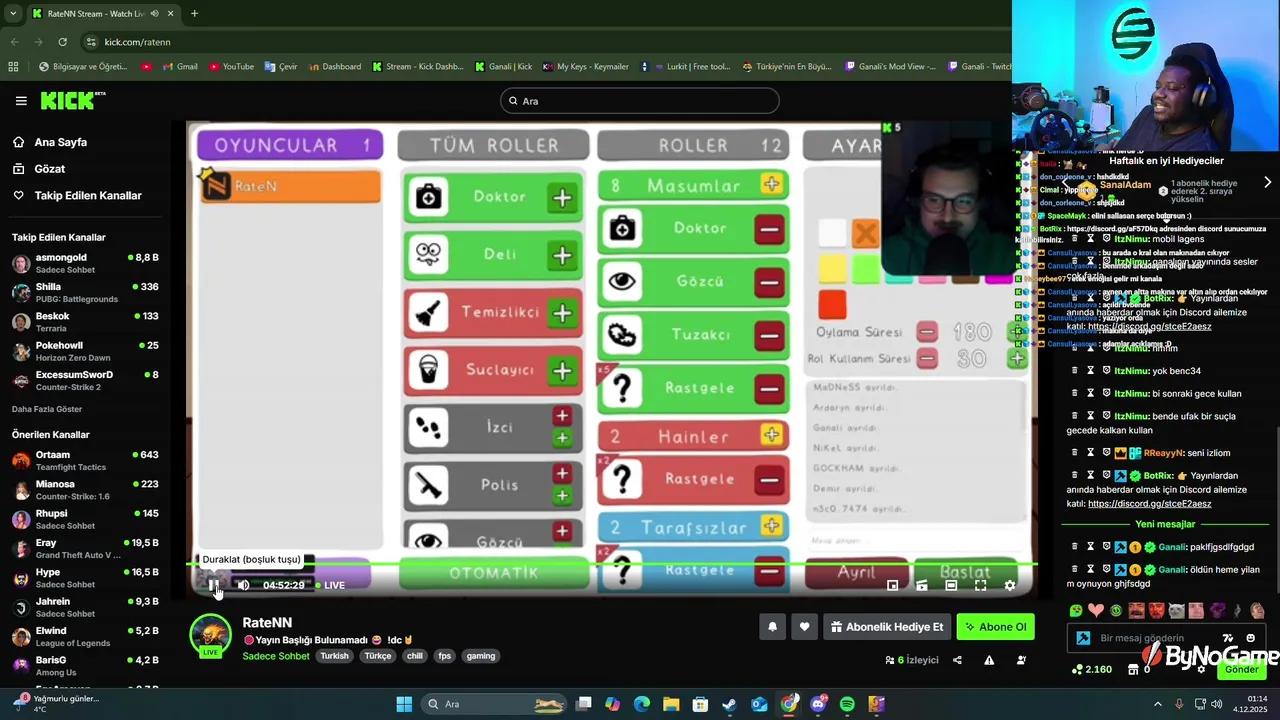Insert the green heart-eyes quick emote
Screen dimensions: 1280x720
[1076, 610]
